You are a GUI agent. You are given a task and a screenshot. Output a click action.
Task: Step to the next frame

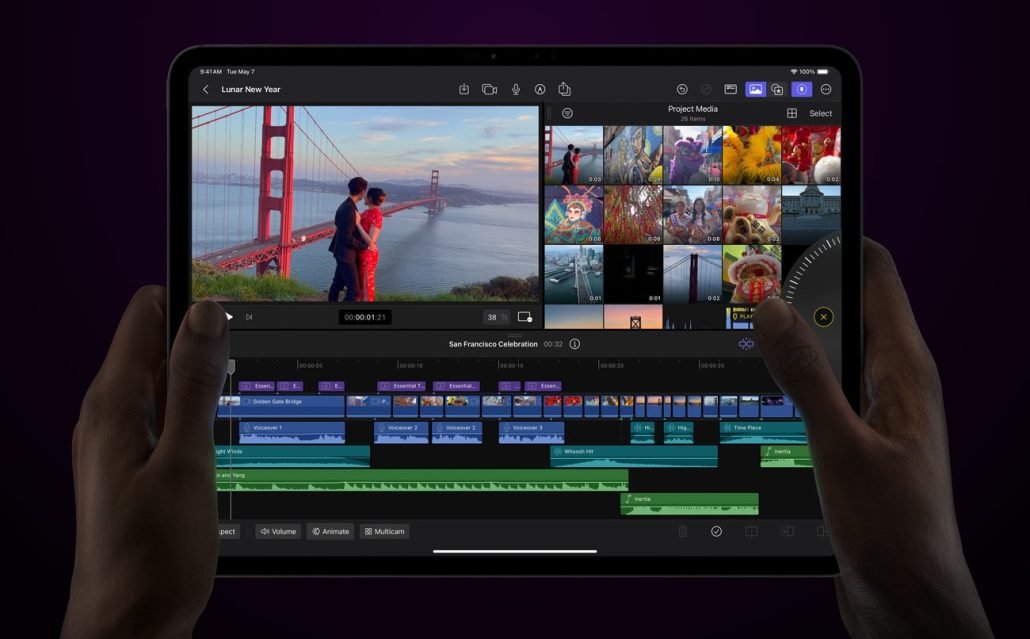click(249, 317)
